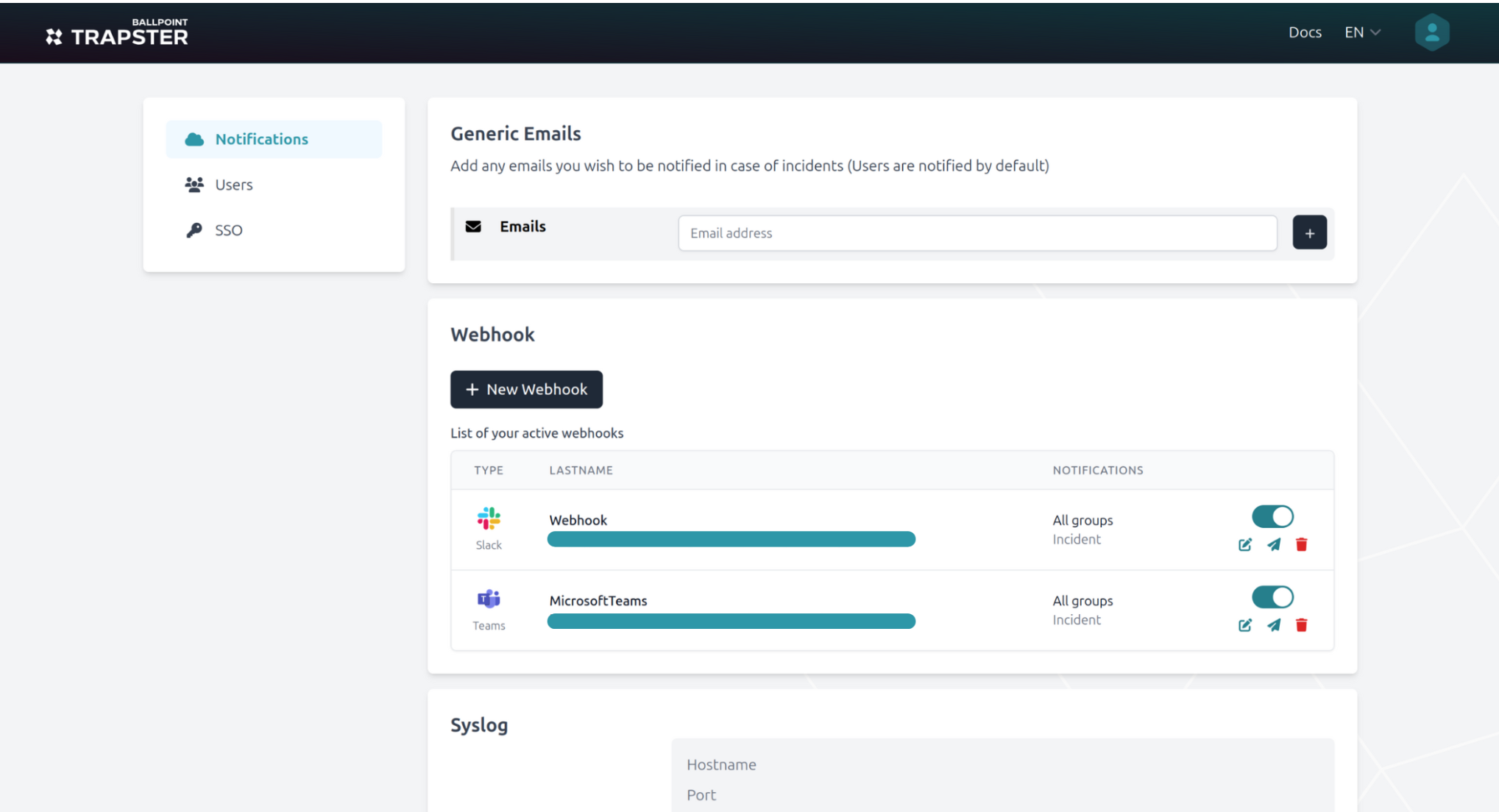Click the envelope icon next to Emails
Screen dimensions: 1499x812
coord(472,227)
